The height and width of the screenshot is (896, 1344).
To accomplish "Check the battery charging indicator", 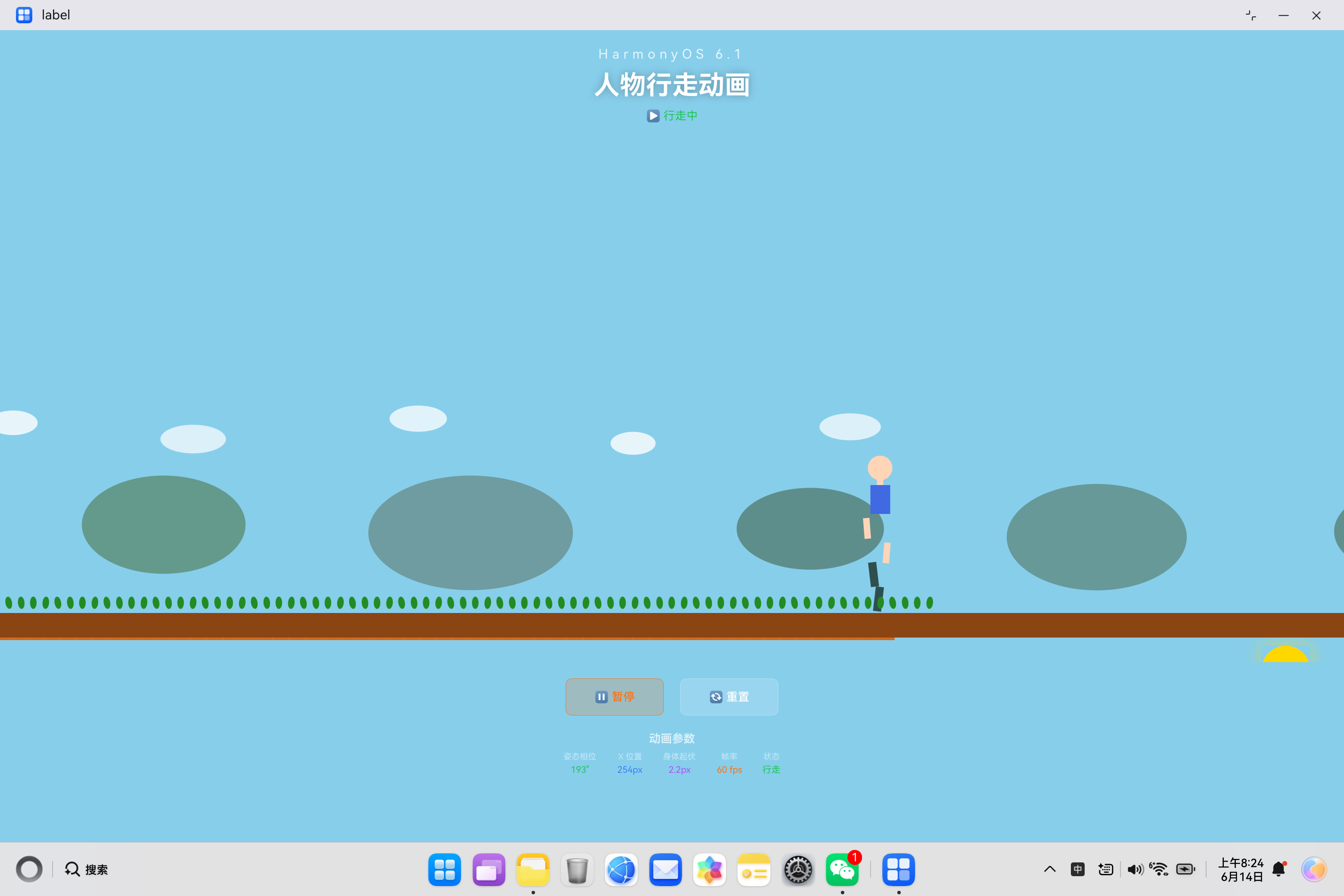I will 1186,869.
